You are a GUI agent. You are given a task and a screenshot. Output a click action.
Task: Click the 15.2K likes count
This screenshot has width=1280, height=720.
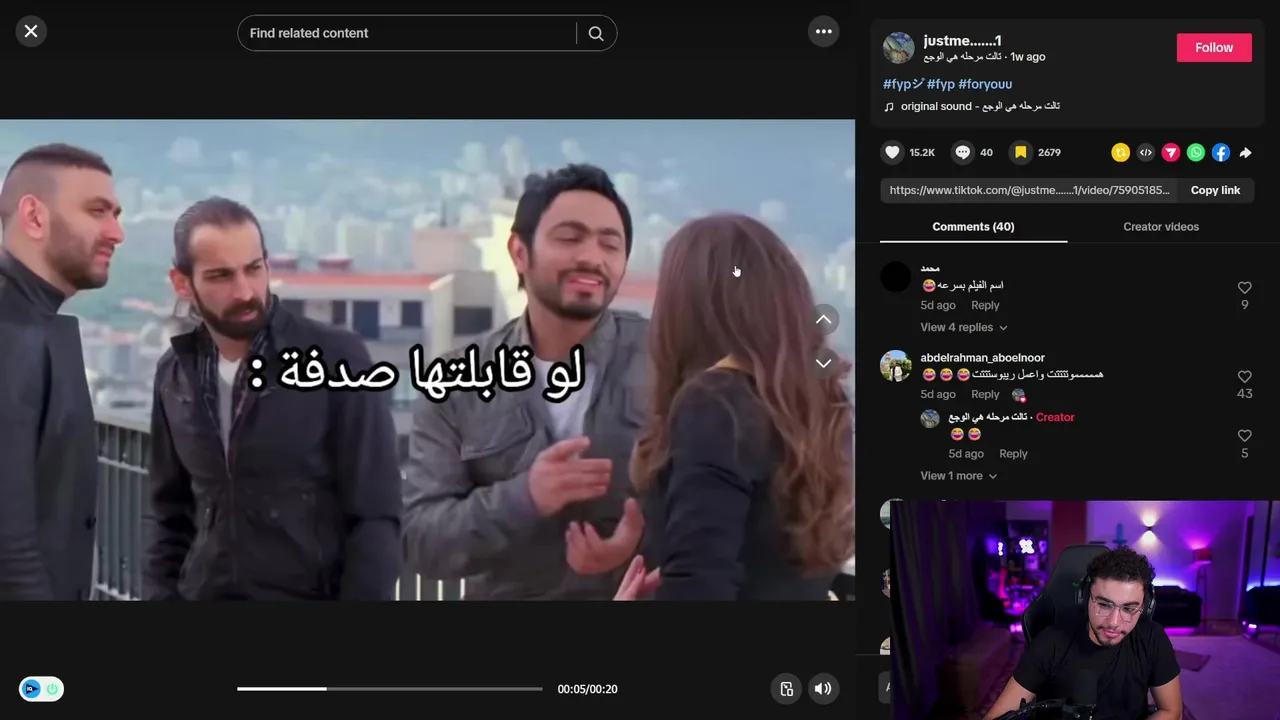(x=922, y=152)
